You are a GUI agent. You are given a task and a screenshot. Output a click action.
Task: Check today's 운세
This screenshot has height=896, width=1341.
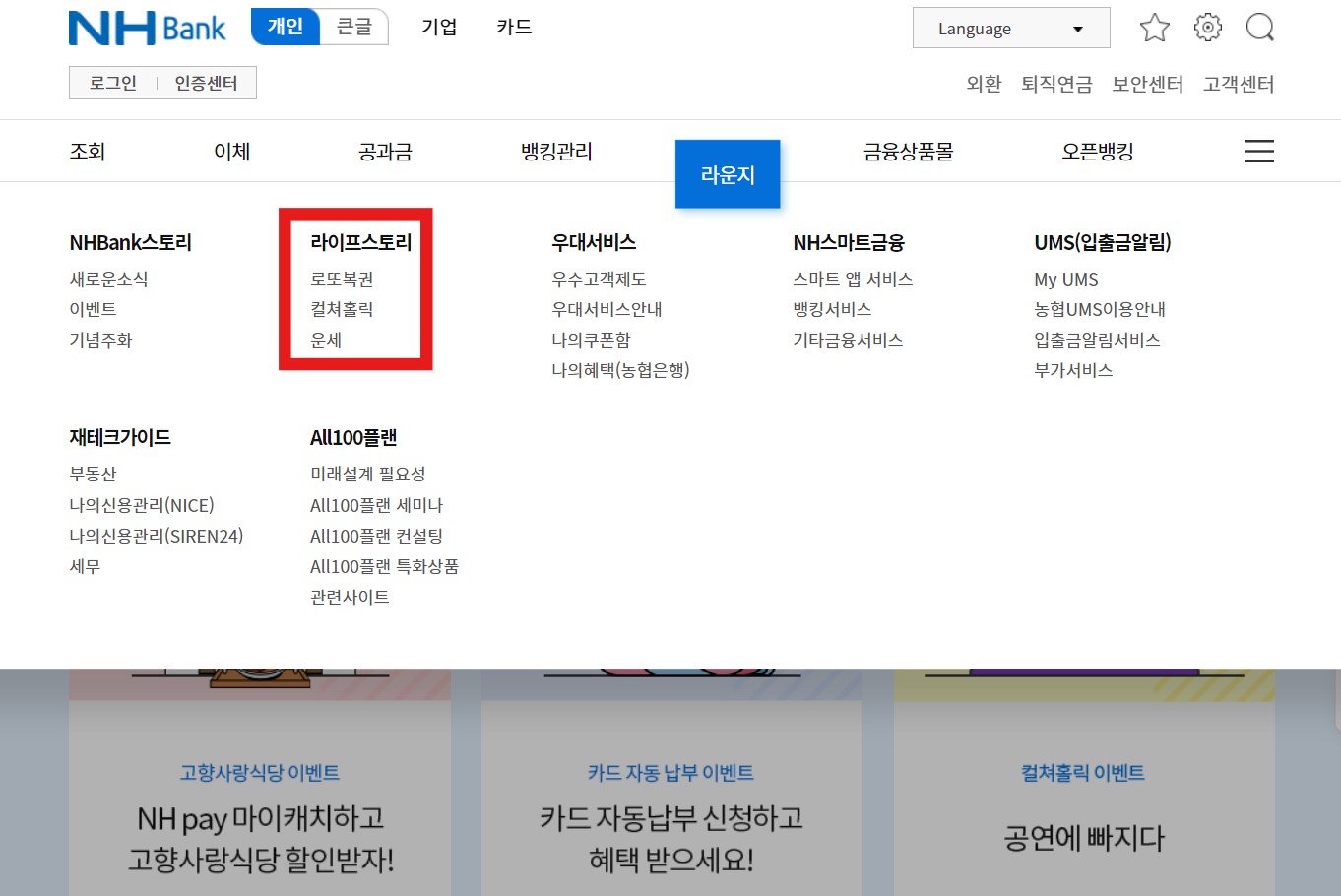[326, 339]
